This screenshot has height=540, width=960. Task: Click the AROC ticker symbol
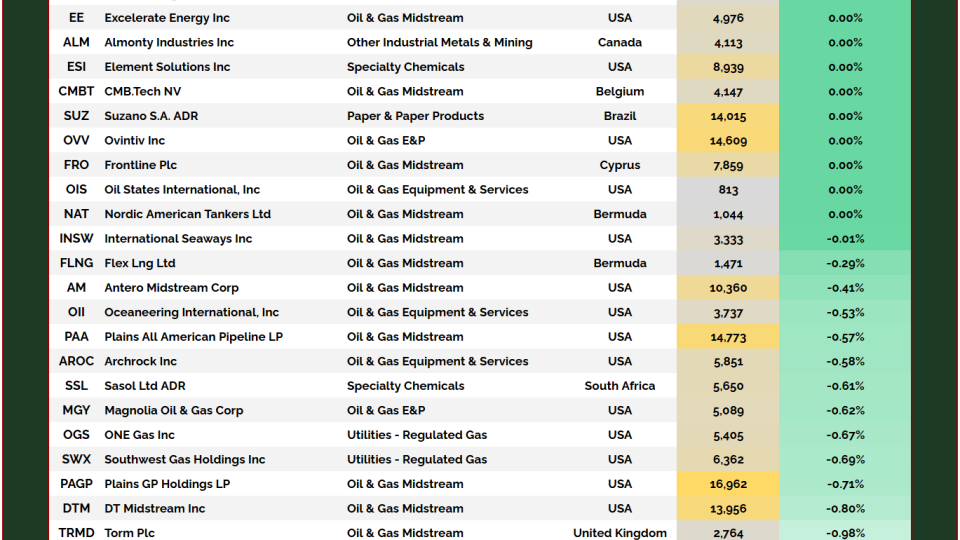[76, 361]
